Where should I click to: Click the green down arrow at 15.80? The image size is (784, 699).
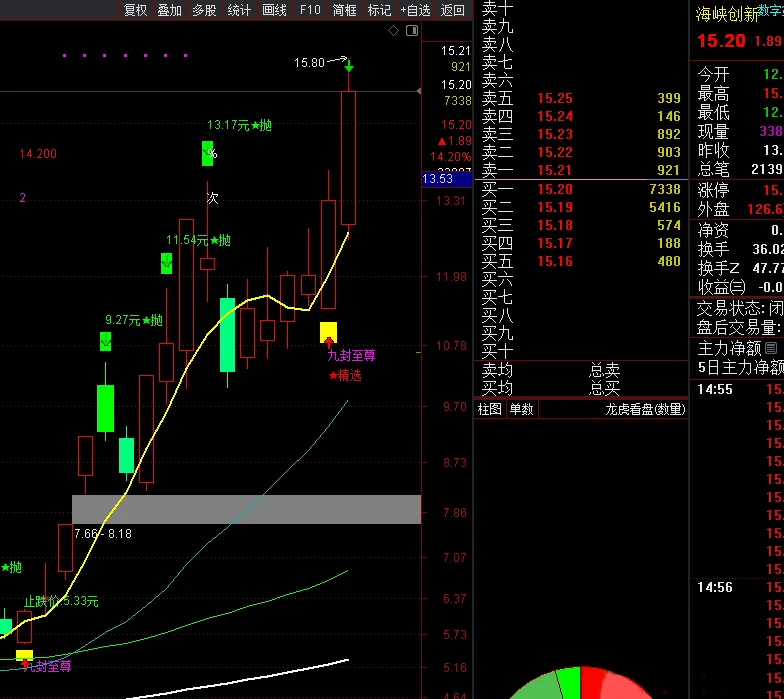tap(349, 66)
